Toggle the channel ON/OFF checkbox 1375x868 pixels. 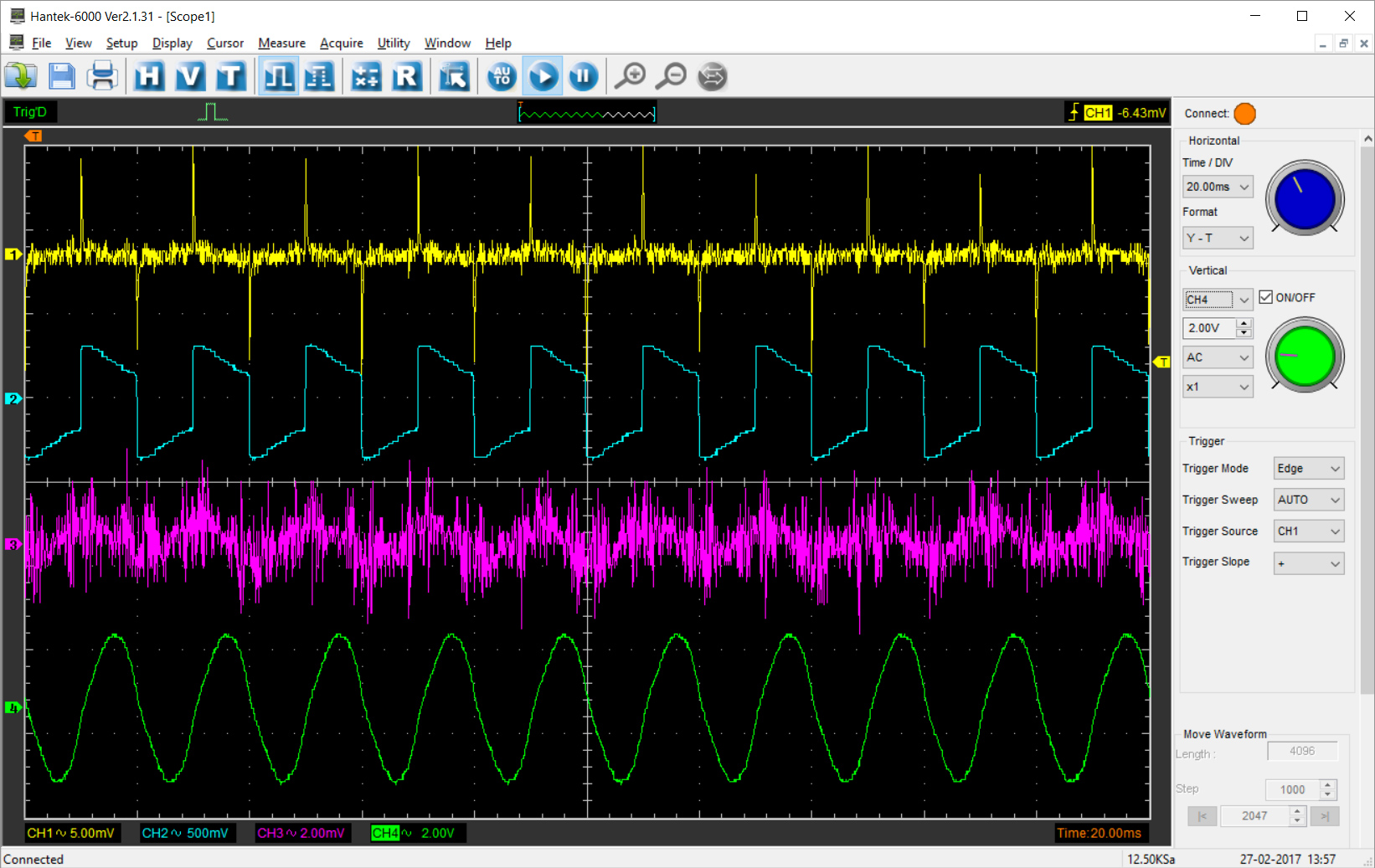click(1265, 297)
